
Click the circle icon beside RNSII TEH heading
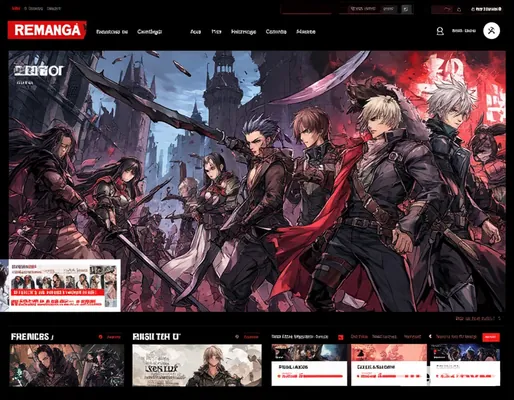[237, 337]
